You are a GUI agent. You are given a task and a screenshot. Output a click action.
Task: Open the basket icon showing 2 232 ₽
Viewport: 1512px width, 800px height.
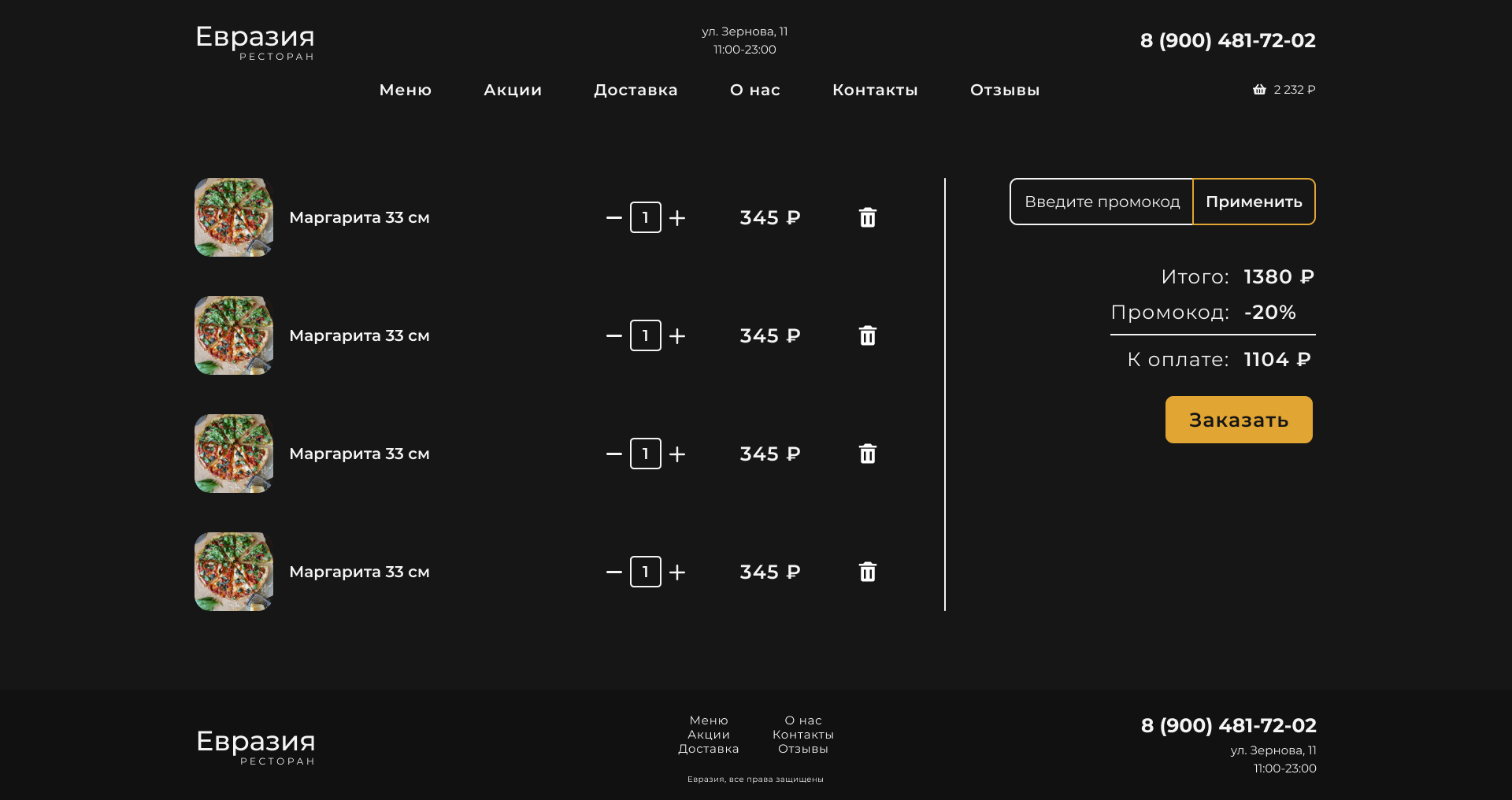1259,90
